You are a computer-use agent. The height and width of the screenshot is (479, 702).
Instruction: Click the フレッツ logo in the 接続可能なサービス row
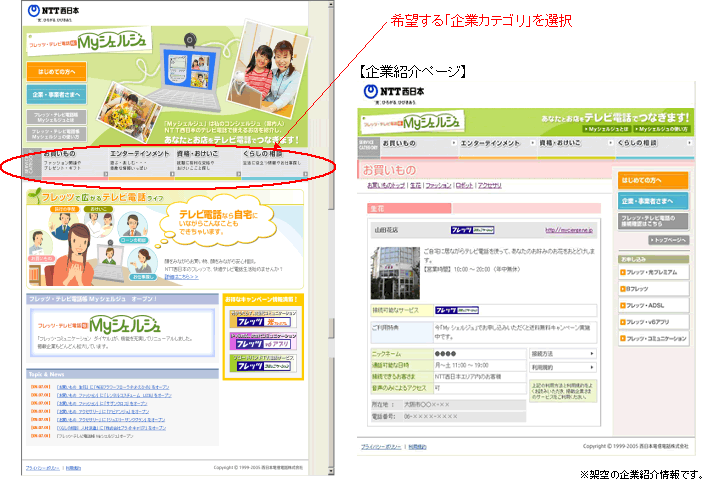(457, 310)
